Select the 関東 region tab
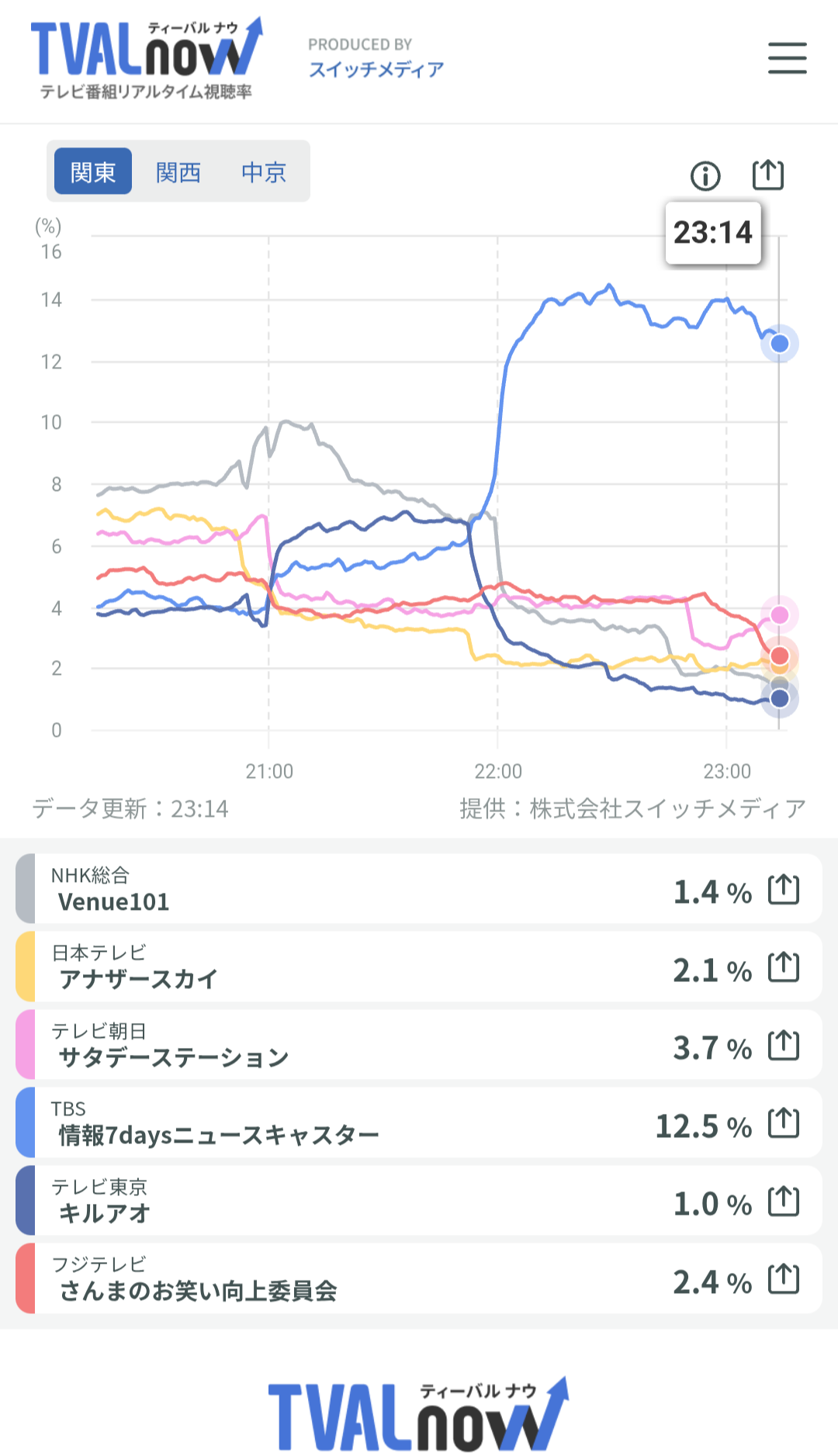Viewport: 838px width, 1456px height. pyautogui.click(x=93, y=171)
